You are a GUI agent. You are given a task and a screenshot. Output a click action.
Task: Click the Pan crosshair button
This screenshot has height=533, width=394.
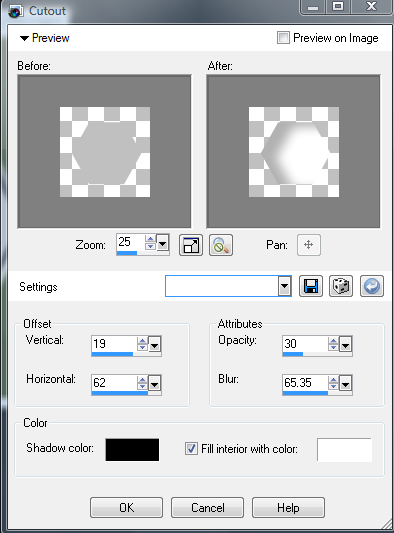pyautogui.click(x=309, y=245)
